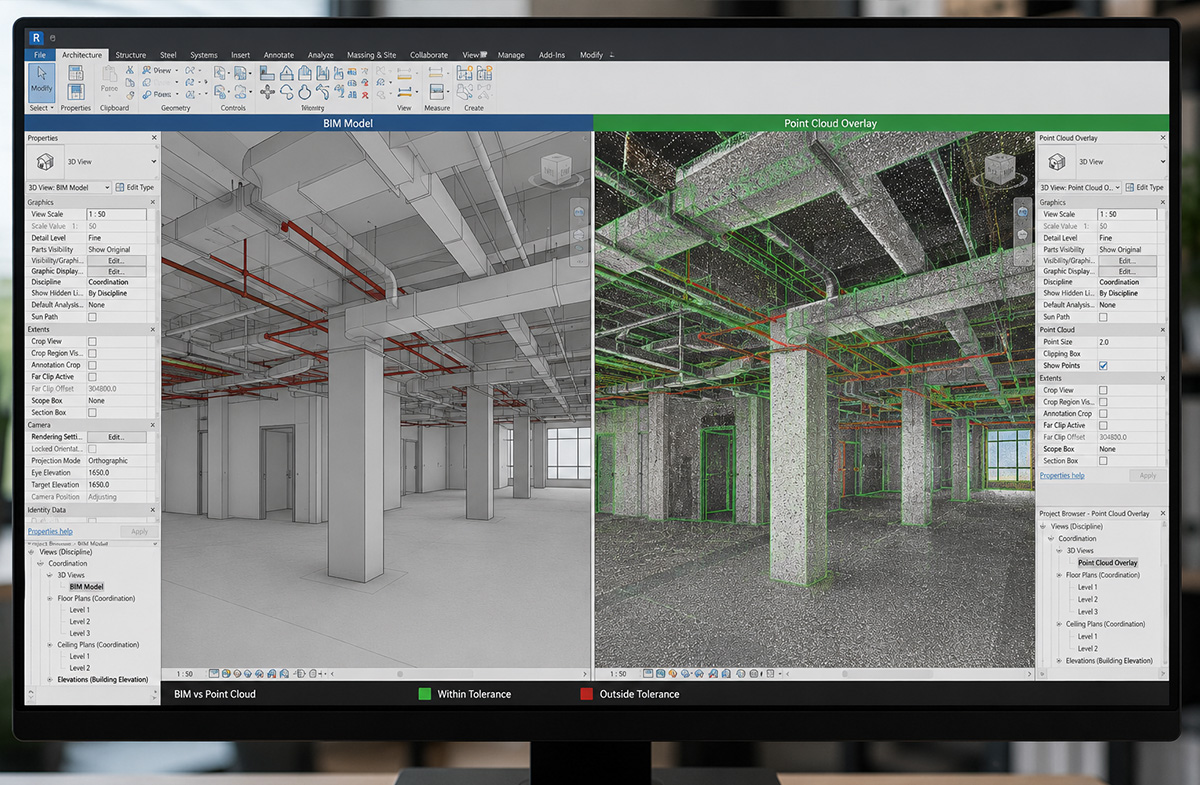Open Properties help link in left panel
Image resolution: width=1200 pixels, height=785 pixels.
tap(50, 531)
